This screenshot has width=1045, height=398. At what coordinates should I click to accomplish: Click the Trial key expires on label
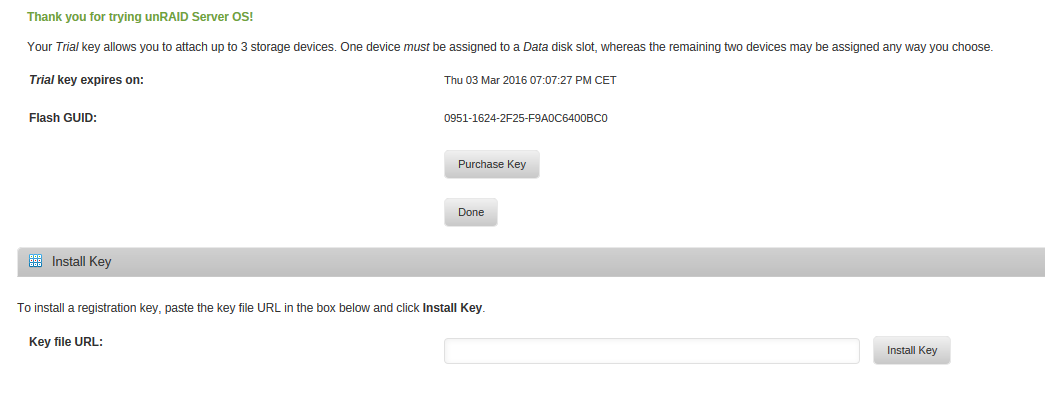coord(87,80)
